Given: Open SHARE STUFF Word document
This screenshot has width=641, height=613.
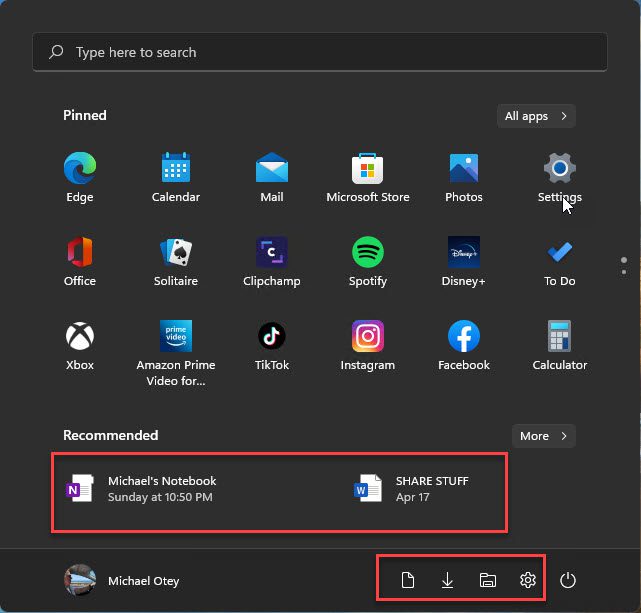Looking at the screenshot, I should (411, 489).
